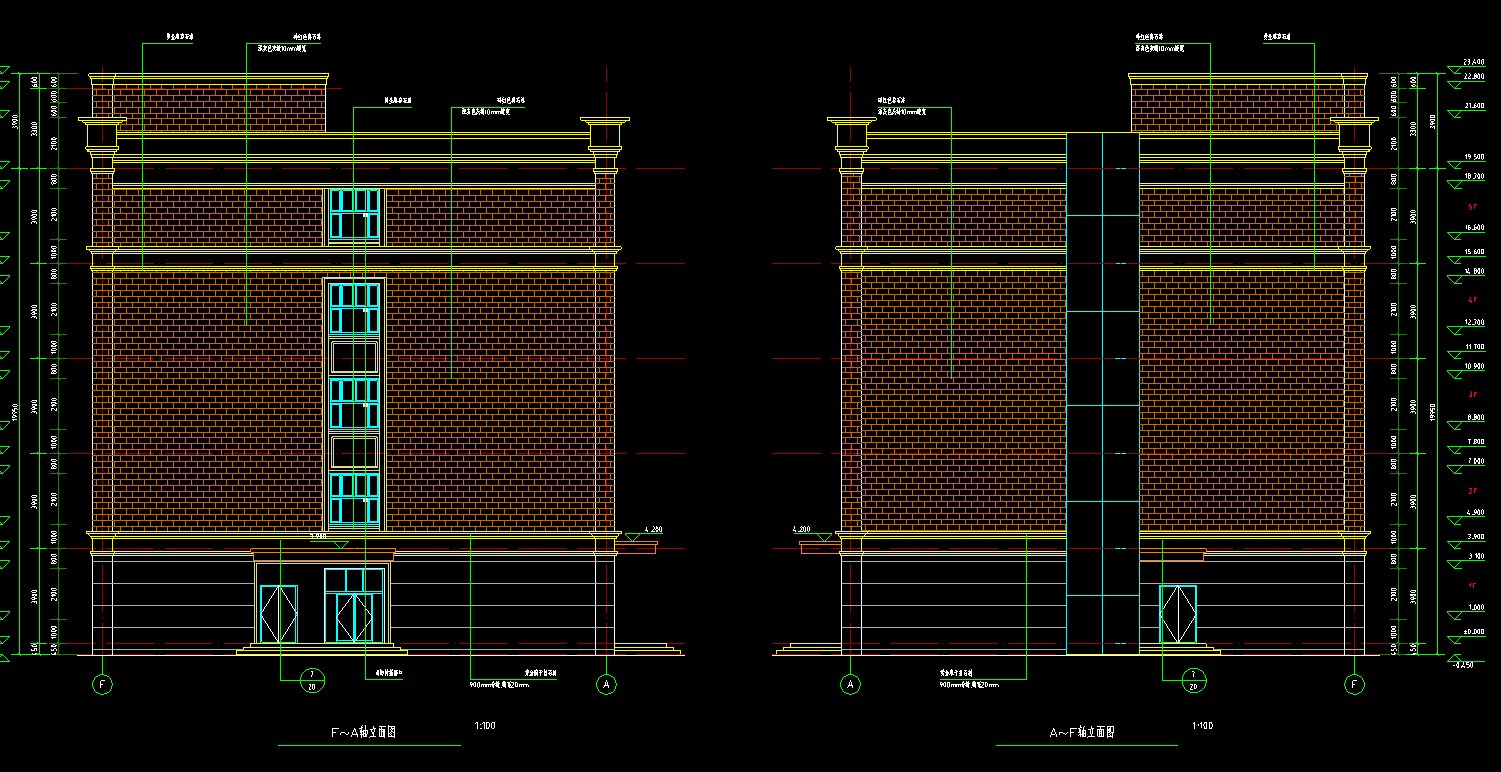Select the single door on the right elevation

tap(1178, 614)
